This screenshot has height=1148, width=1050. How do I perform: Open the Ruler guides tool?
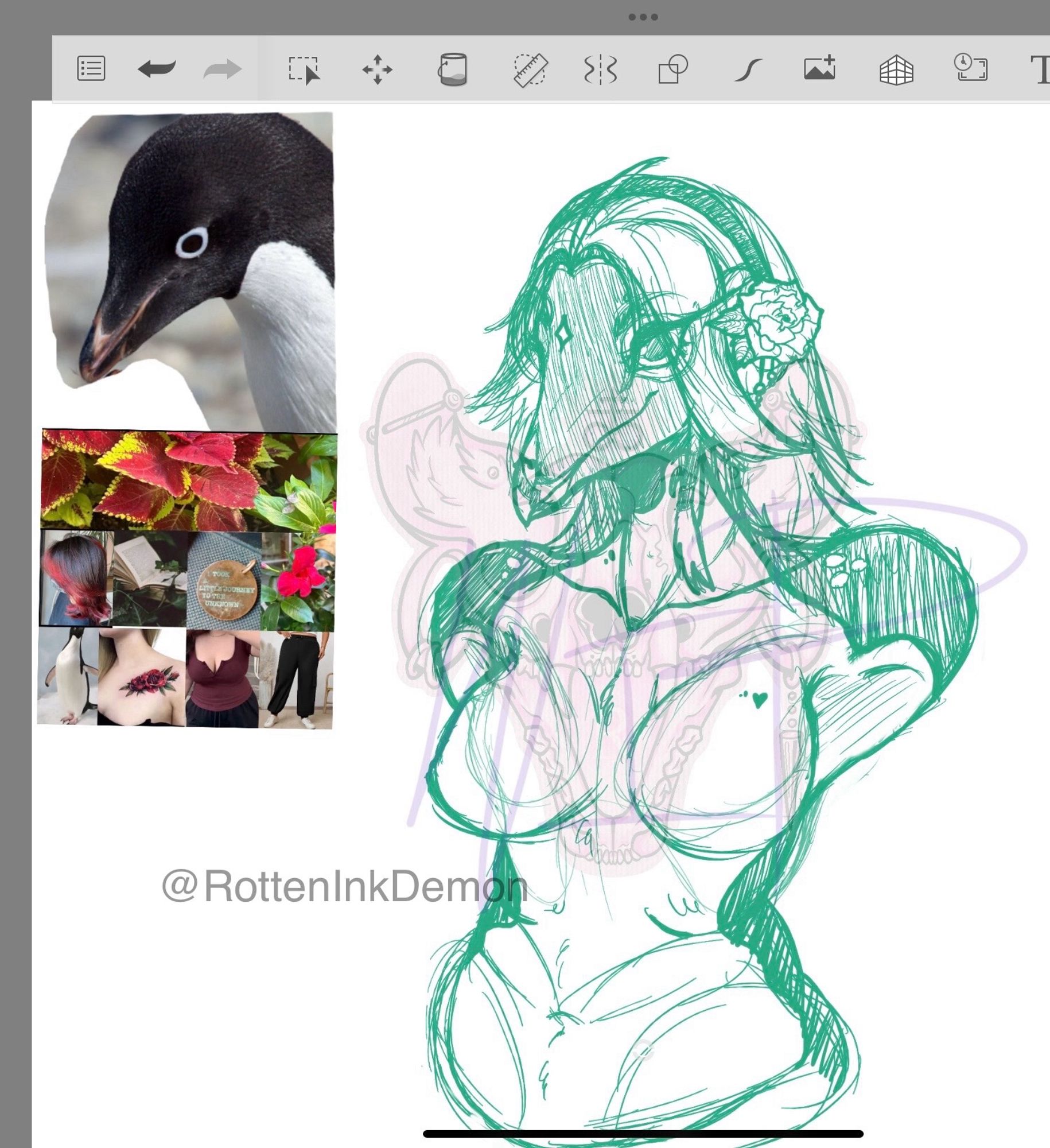(530, 70)
